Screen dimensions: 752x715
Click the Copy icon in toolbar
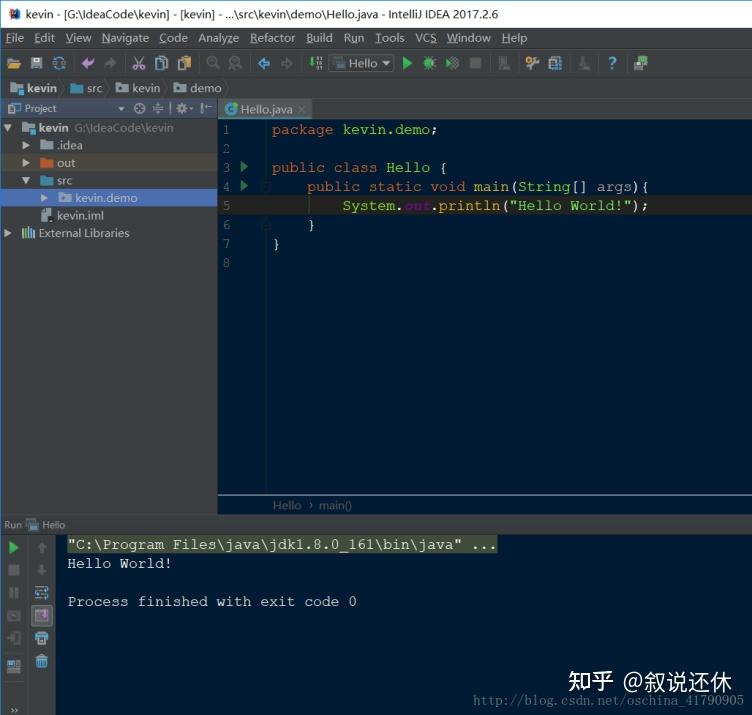pyautogui.click(x=161, y=63)
